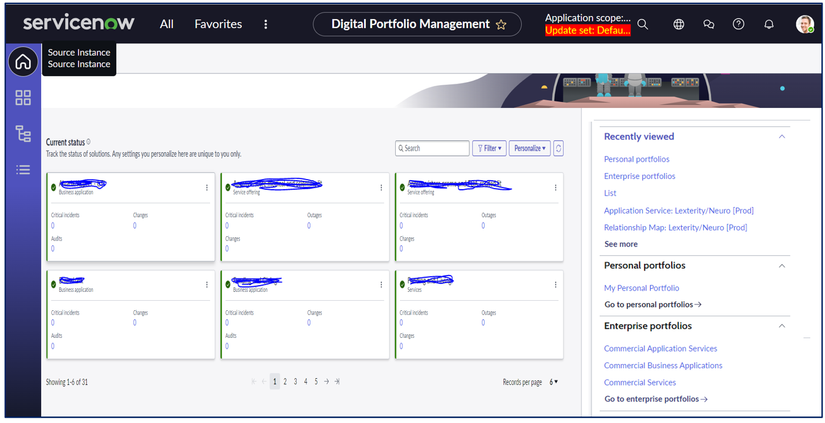Image resolution: width=825 pixels, height=423 pixels.
Task: Open the list icon in the sidebar
Action: coord(23,169)
